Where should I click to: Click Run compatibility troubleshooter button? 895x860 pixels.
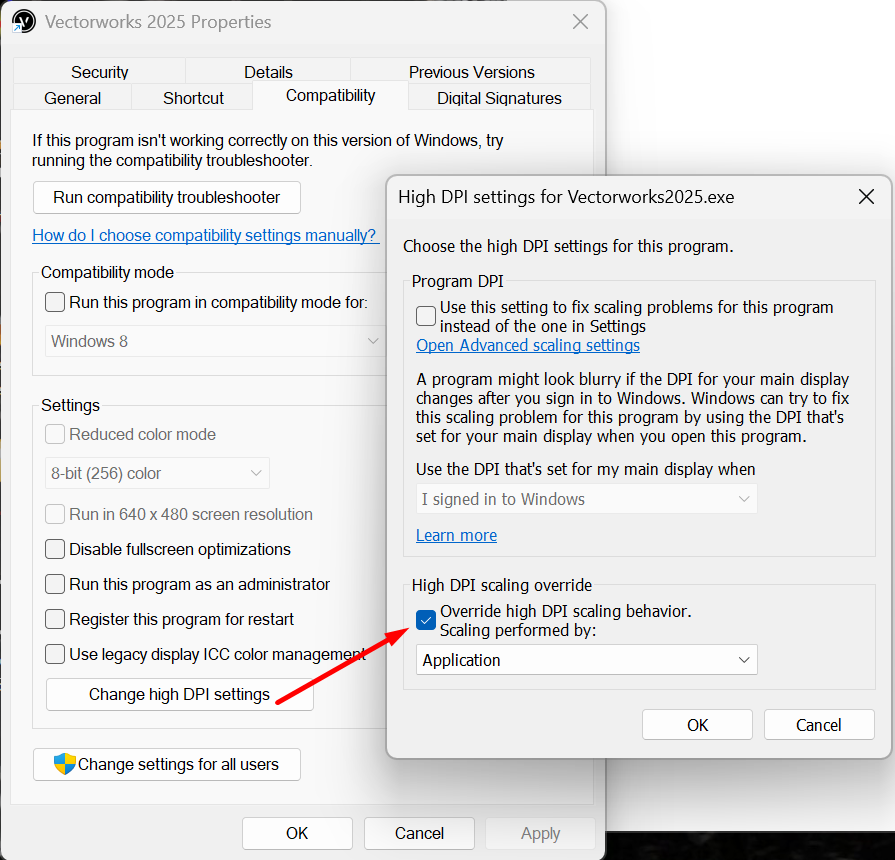coord(167,197)
